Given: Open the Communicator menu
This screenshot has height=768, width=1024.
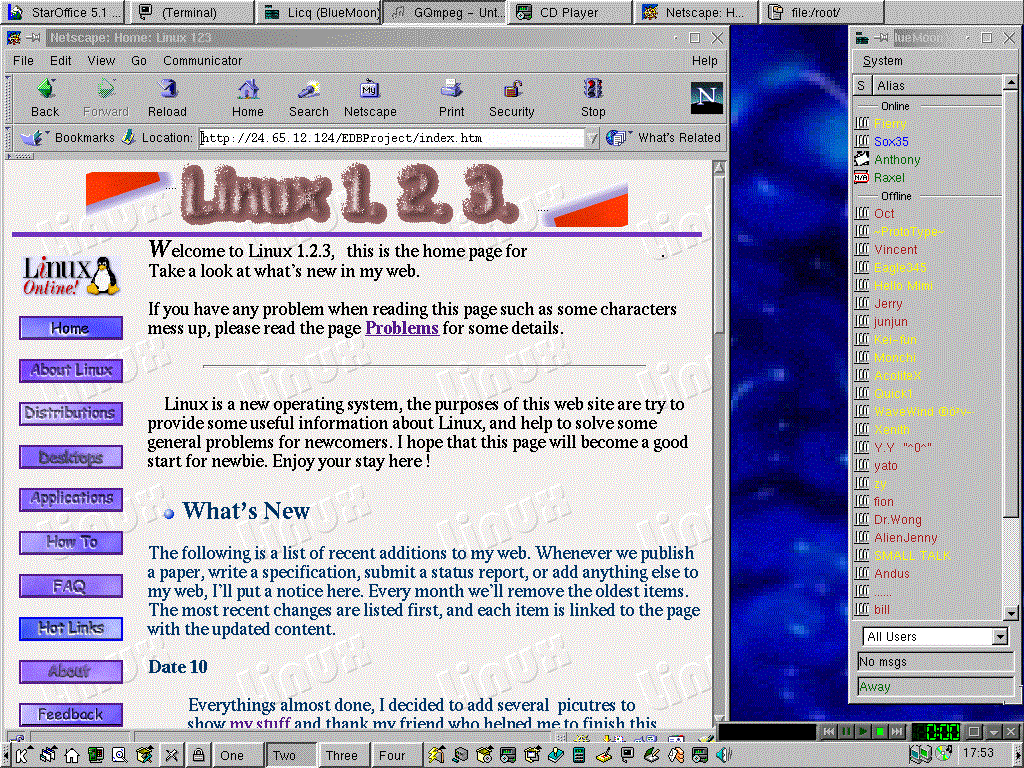Looking at the screenshot, I should click(202, 61).
